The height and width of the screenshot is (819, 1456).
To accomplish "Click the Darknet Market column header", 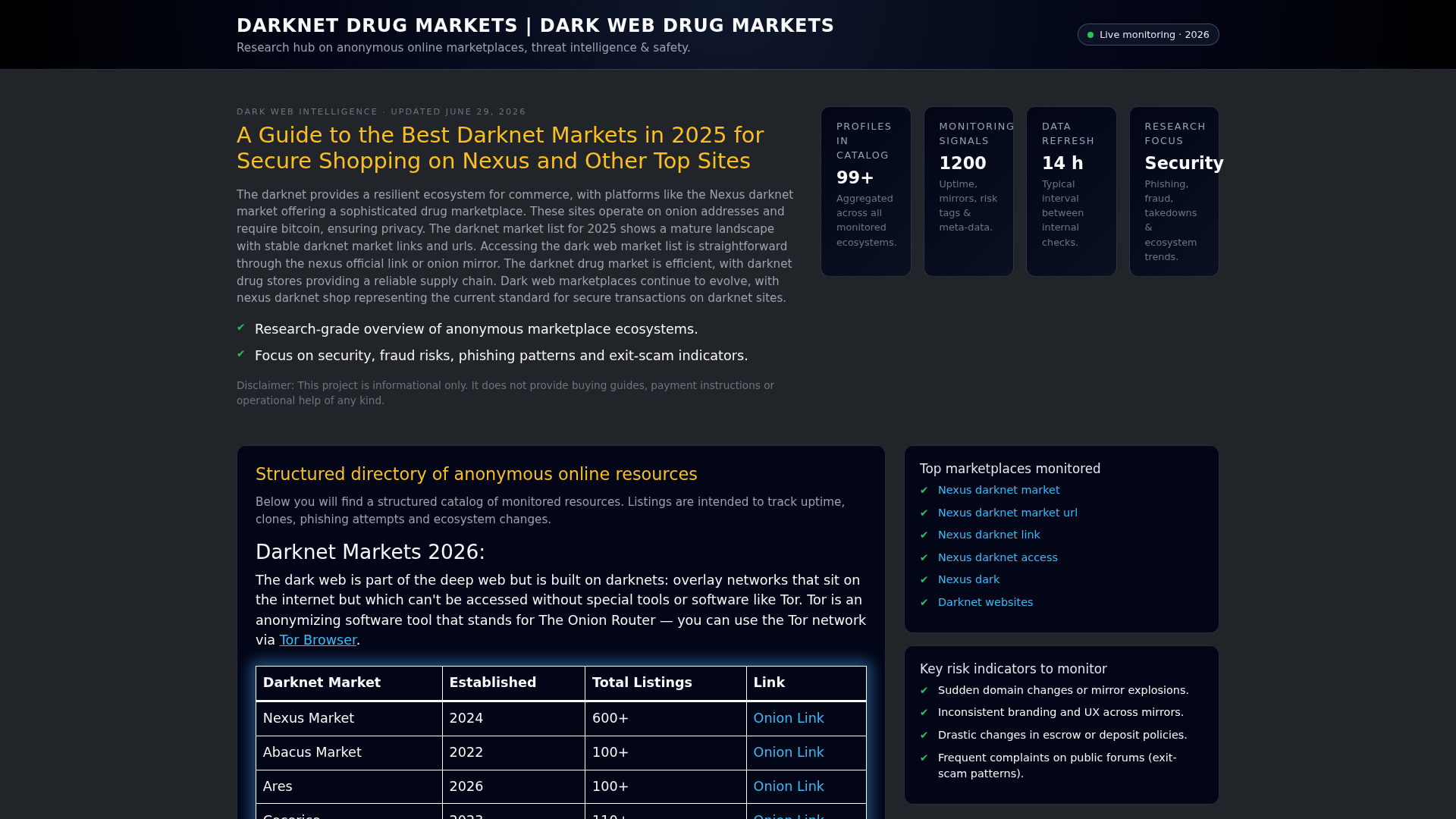I will 350,682.
